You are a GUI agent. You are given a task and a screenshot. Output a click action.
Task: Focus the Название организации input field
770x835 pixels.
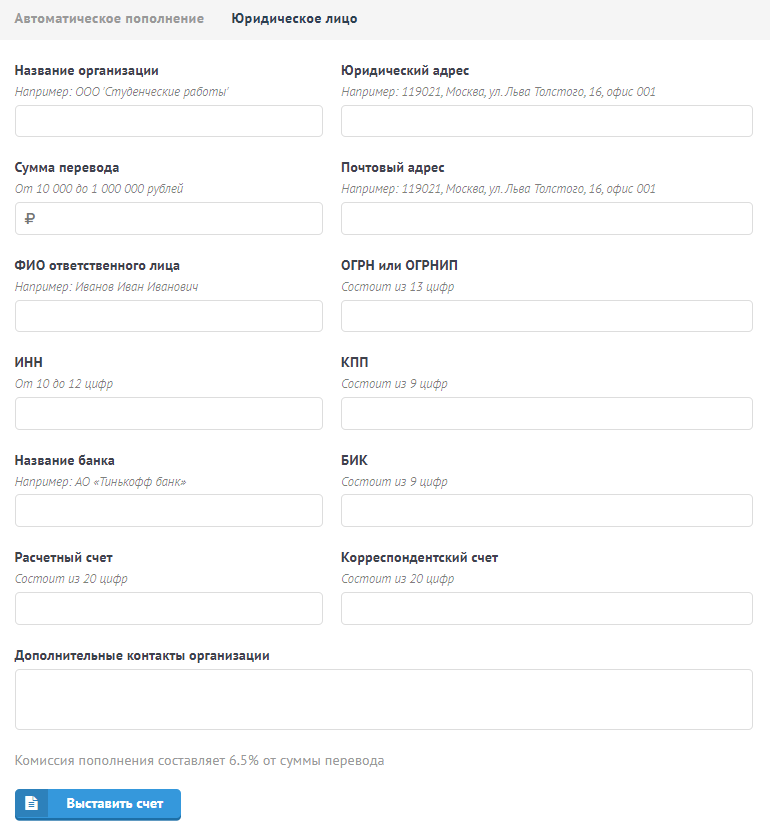(169, 121)
